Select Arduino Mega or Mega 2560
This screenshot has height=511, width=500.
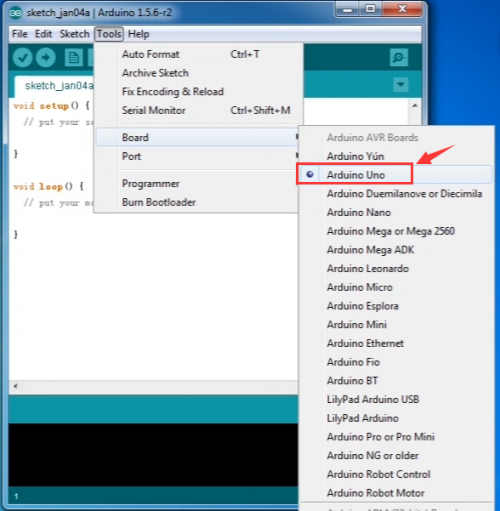pos(396,231)
